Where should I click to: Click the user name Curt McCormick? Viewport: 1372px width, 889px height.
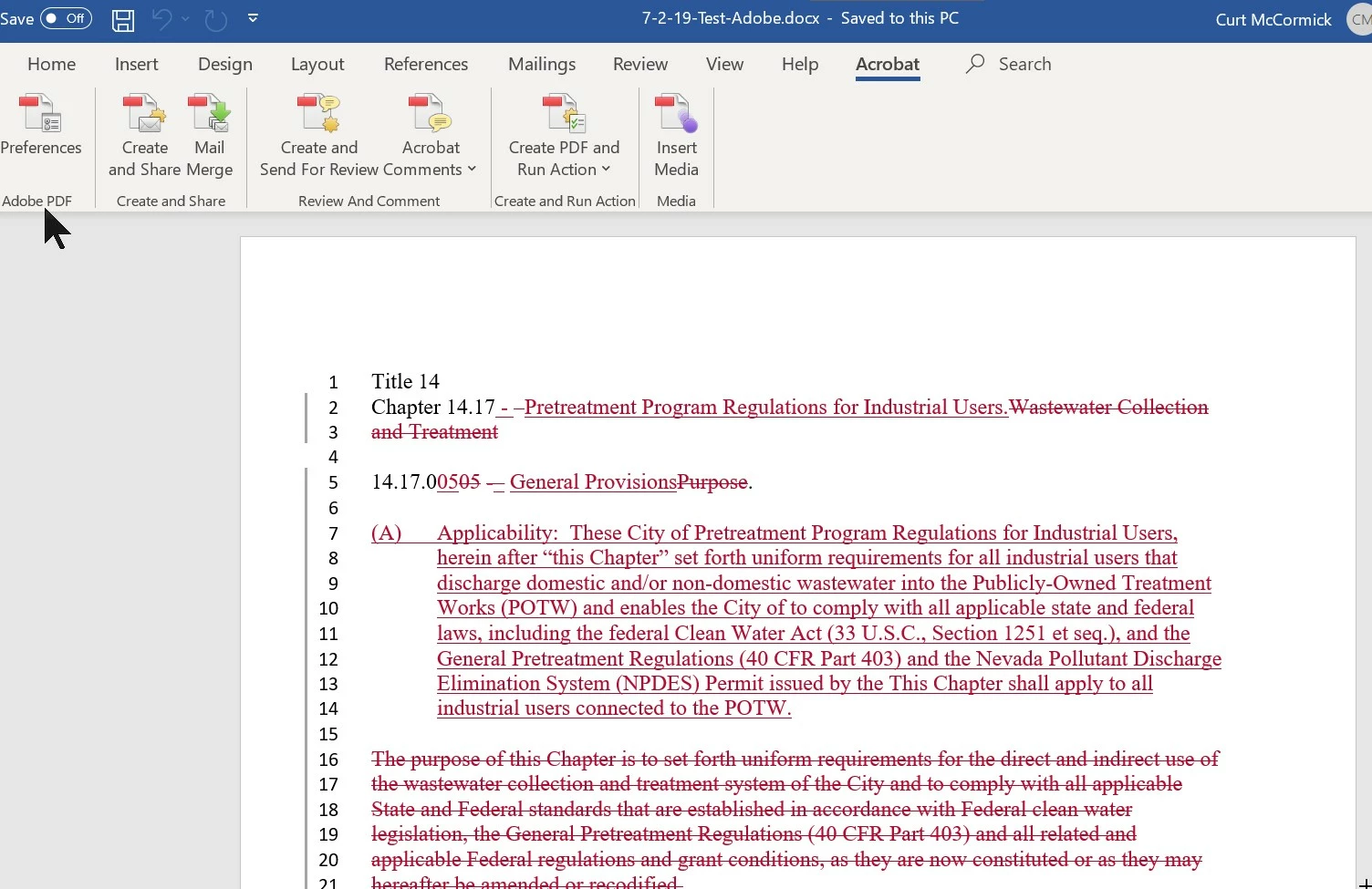point(1273,19)
